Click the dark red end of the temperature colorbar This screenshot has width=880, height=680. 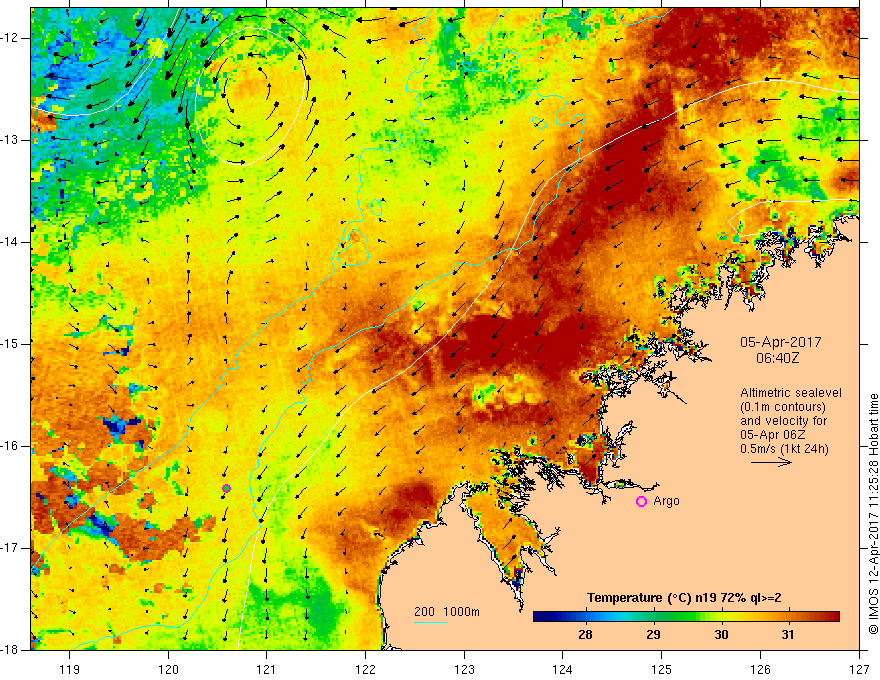pyautogui.click(x=829, y=617)
